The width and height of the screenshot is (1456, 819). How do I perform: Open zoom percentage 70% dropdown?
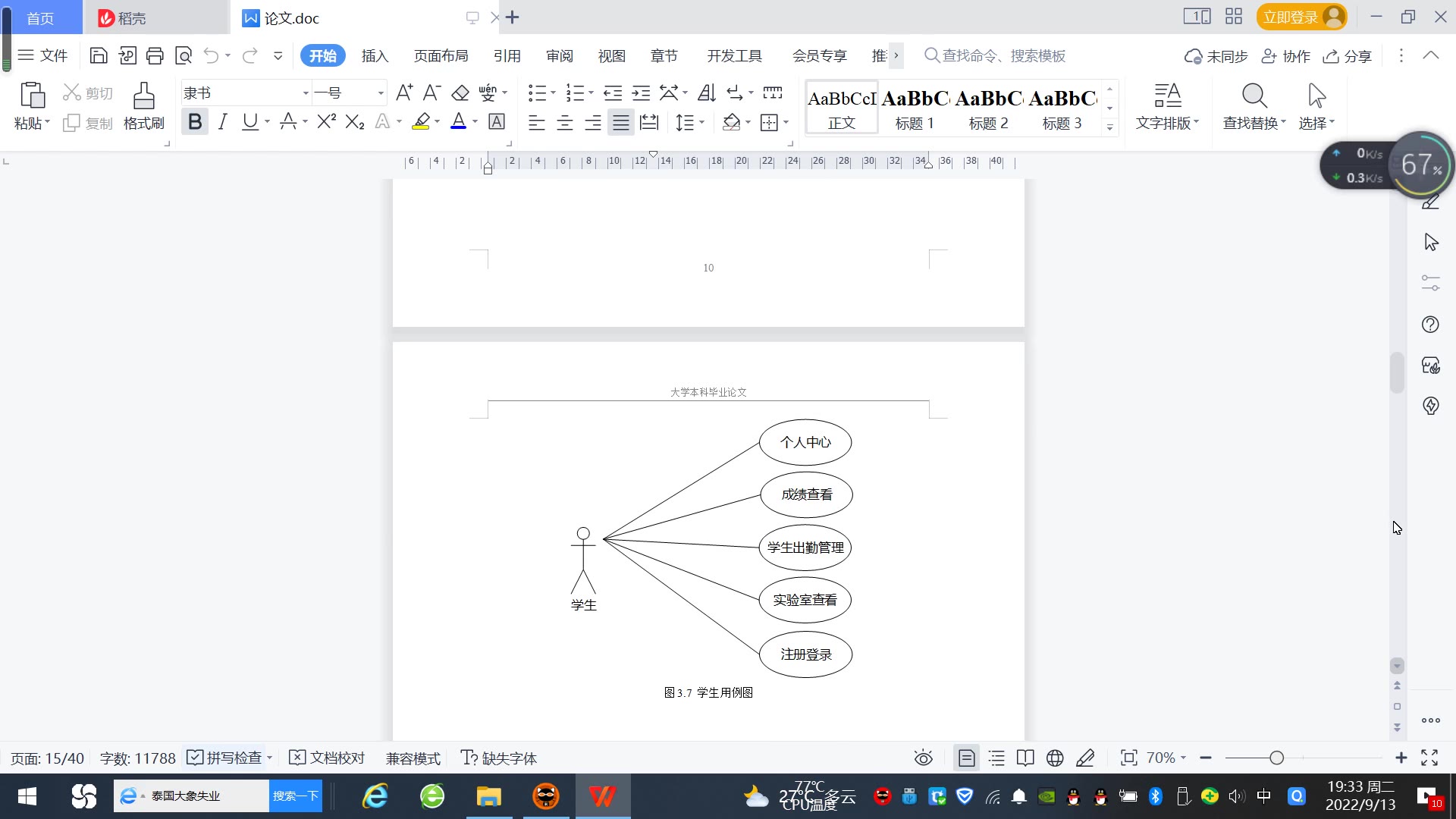click(x=1166, y=758)
